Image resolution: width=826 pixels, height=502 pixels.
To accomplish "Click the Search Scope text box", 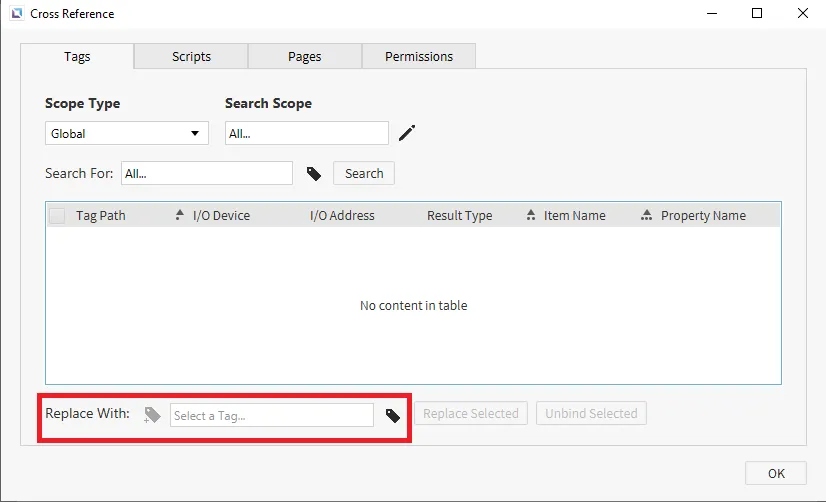I will point(306,133).
